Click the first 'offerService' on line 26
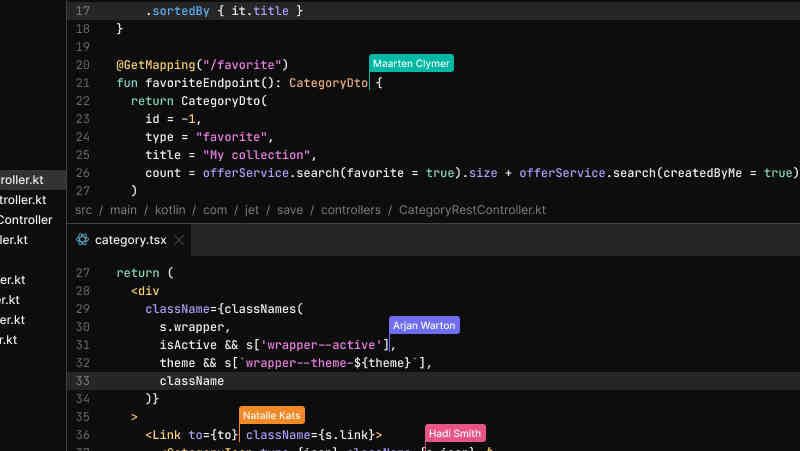This screenshot has width=800, height=451. click(x=246, y=173)
